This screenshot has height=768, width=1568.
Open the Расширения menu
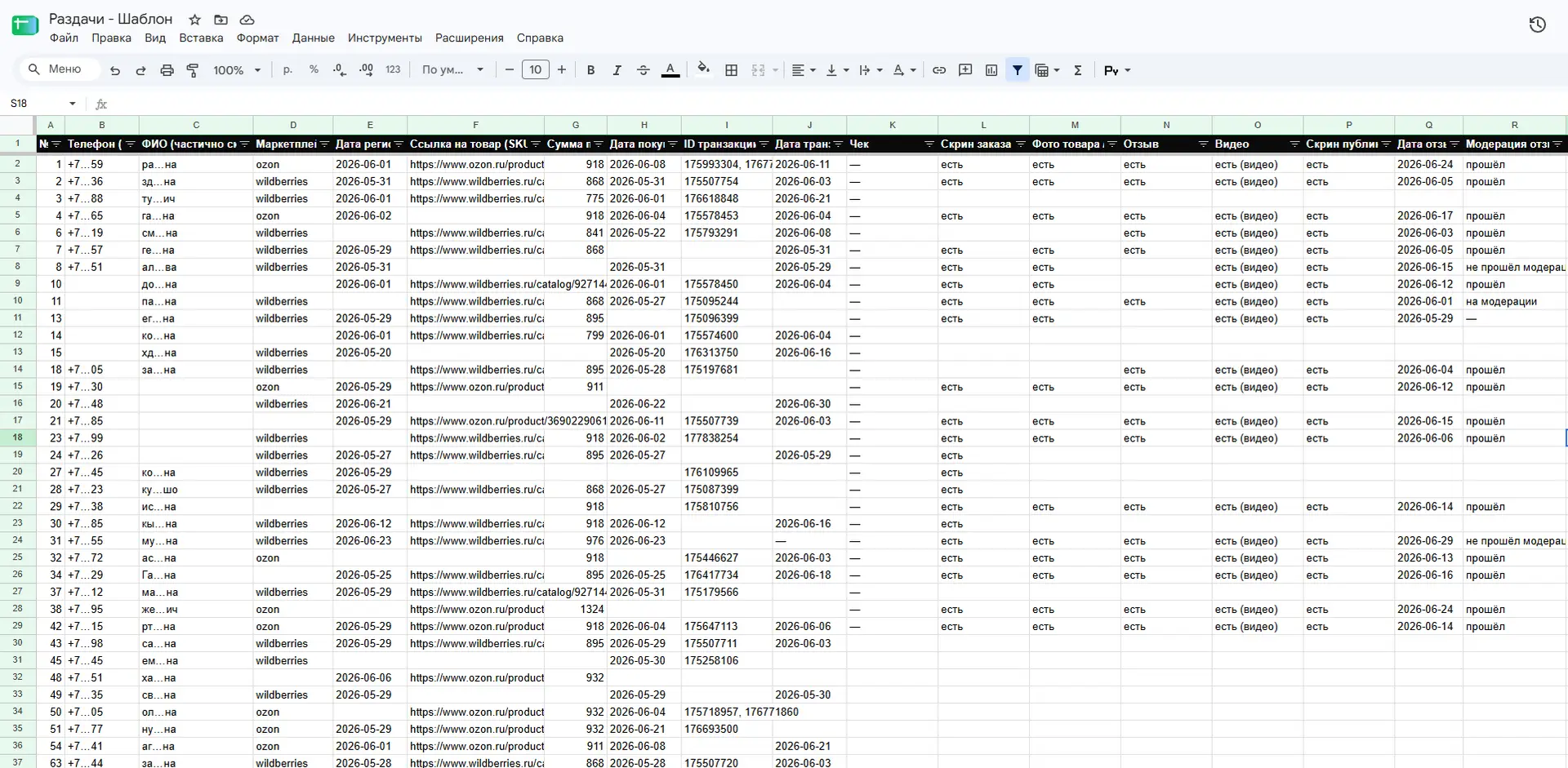469,38
